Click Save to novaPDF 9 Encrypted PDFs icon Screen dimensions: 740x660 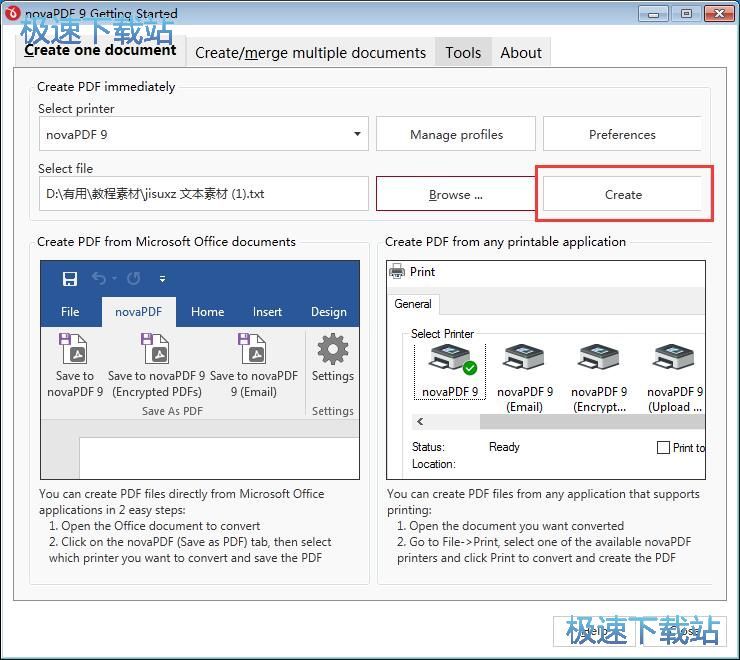156,350
